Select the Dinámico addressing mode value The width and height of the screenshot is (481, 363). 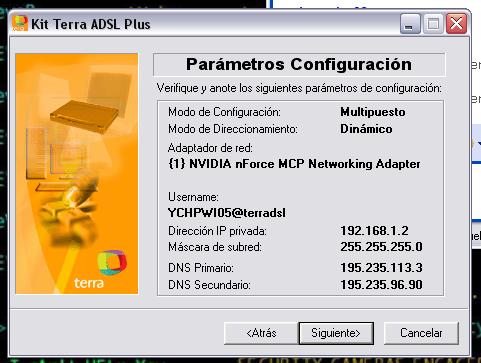[x=366, y=129]
